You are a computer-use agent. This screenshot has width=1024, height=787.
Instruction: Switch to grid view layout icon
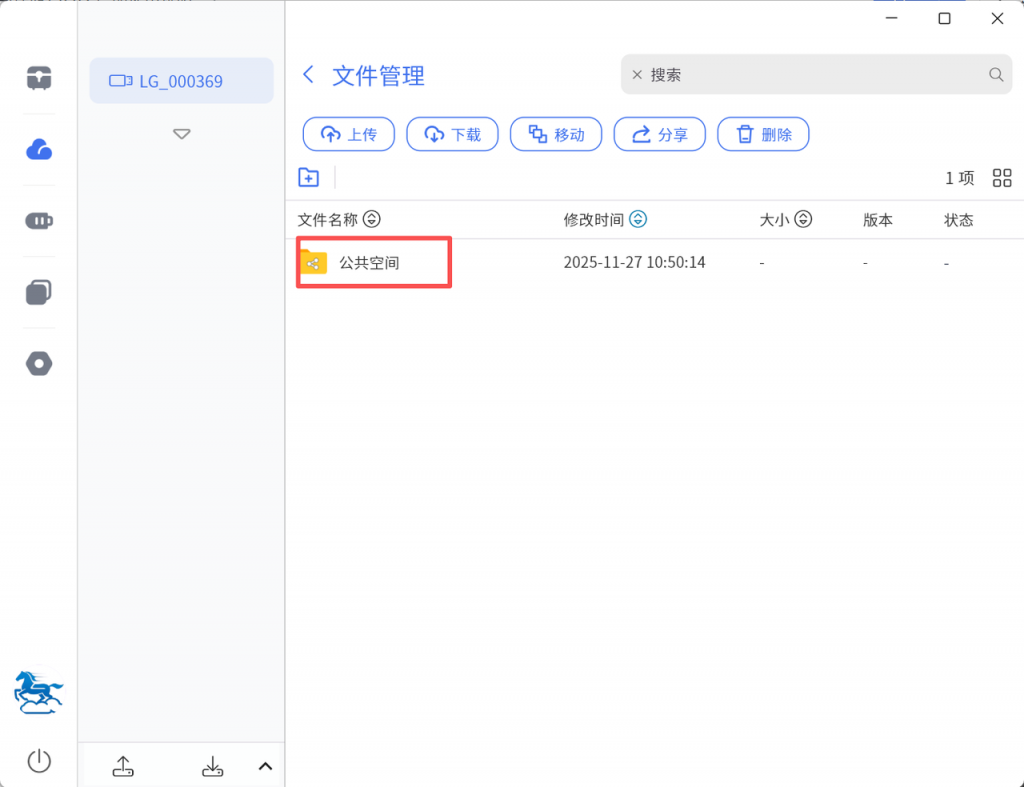1002,178
